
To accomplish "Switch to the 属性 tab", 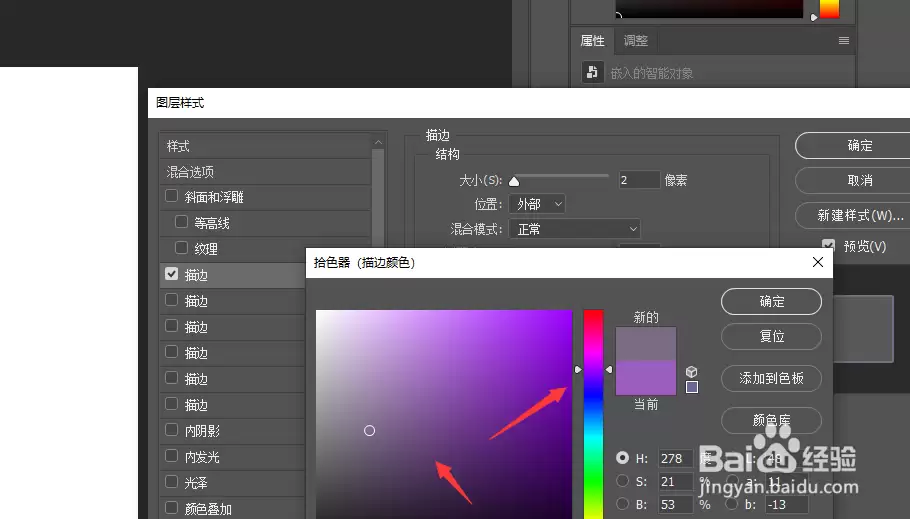I will (593, 41).
